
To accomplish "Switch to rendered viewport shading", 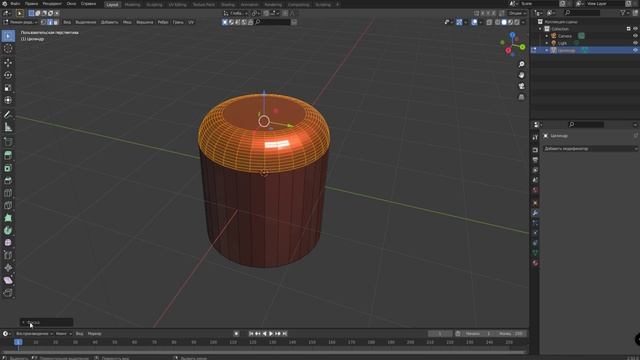I will 517,22.
